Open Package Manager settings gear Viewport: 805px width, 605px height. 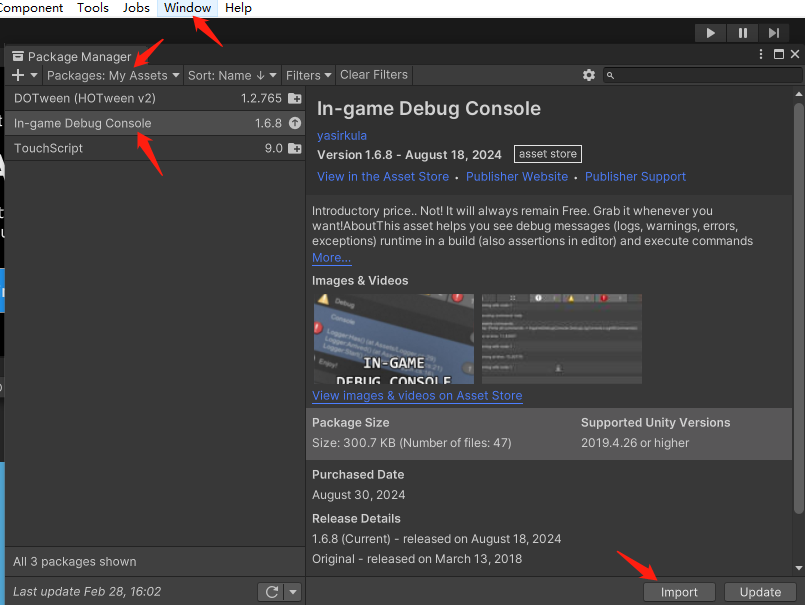589,75
